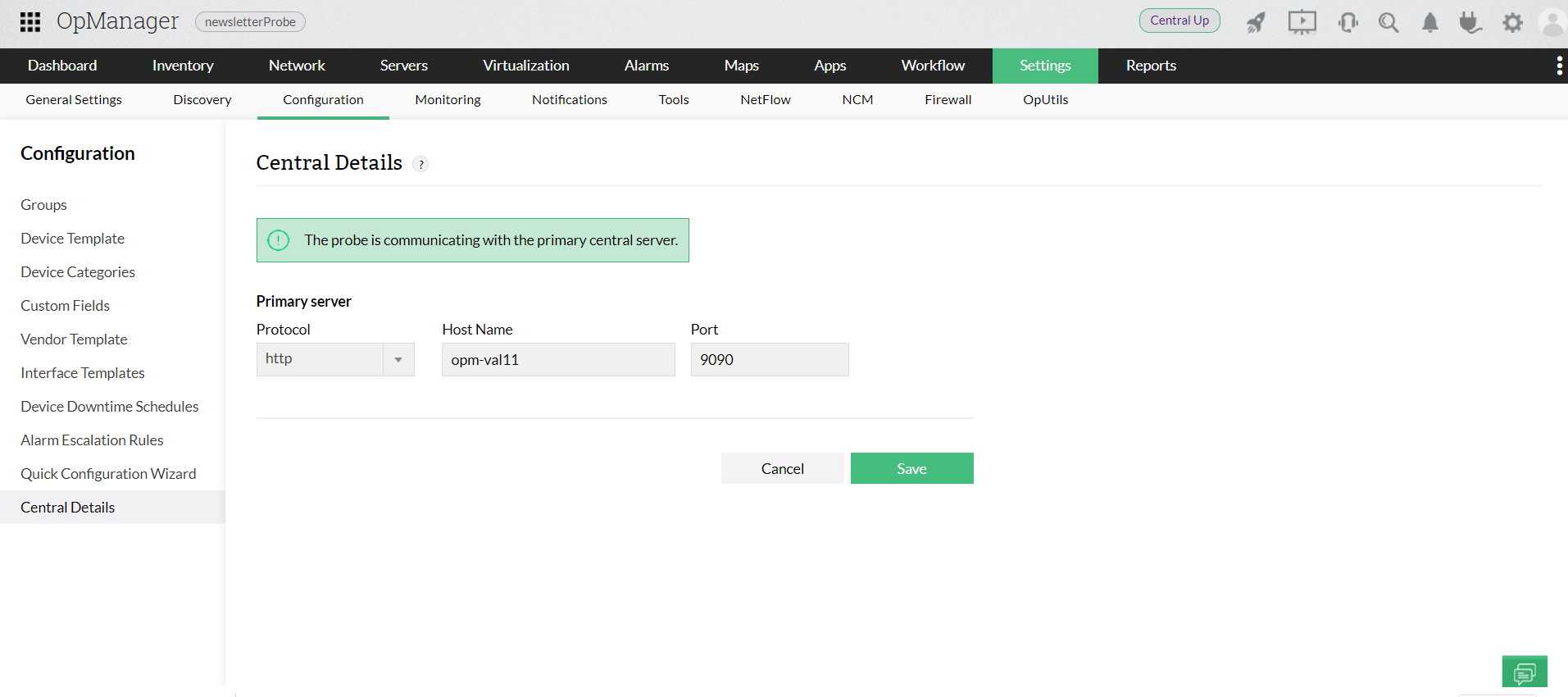
Task: Click the rocket quick-start icon
Action: click(x=1256, y=22)
